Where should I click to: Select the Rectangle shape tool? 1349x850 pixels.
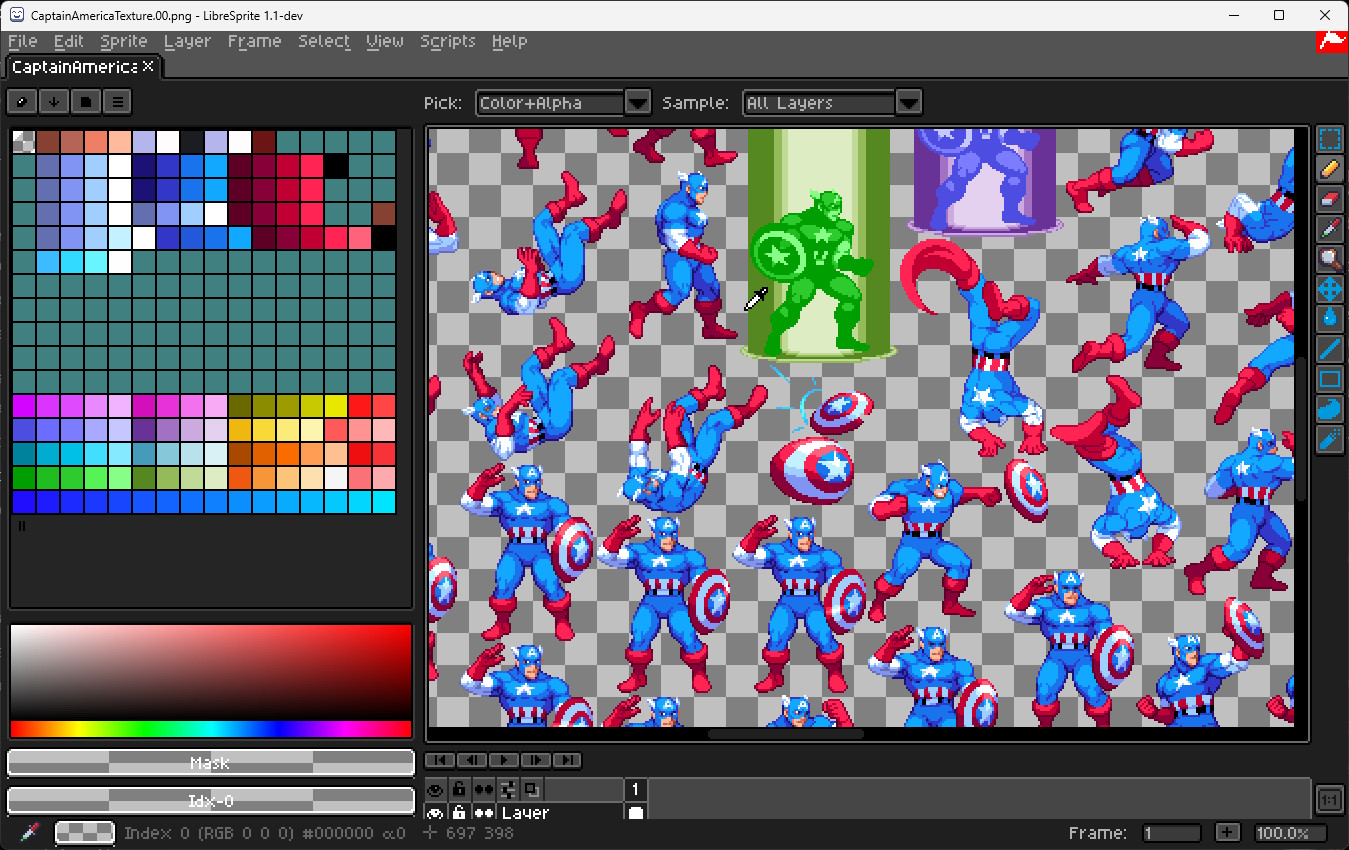coord(1329,379)
